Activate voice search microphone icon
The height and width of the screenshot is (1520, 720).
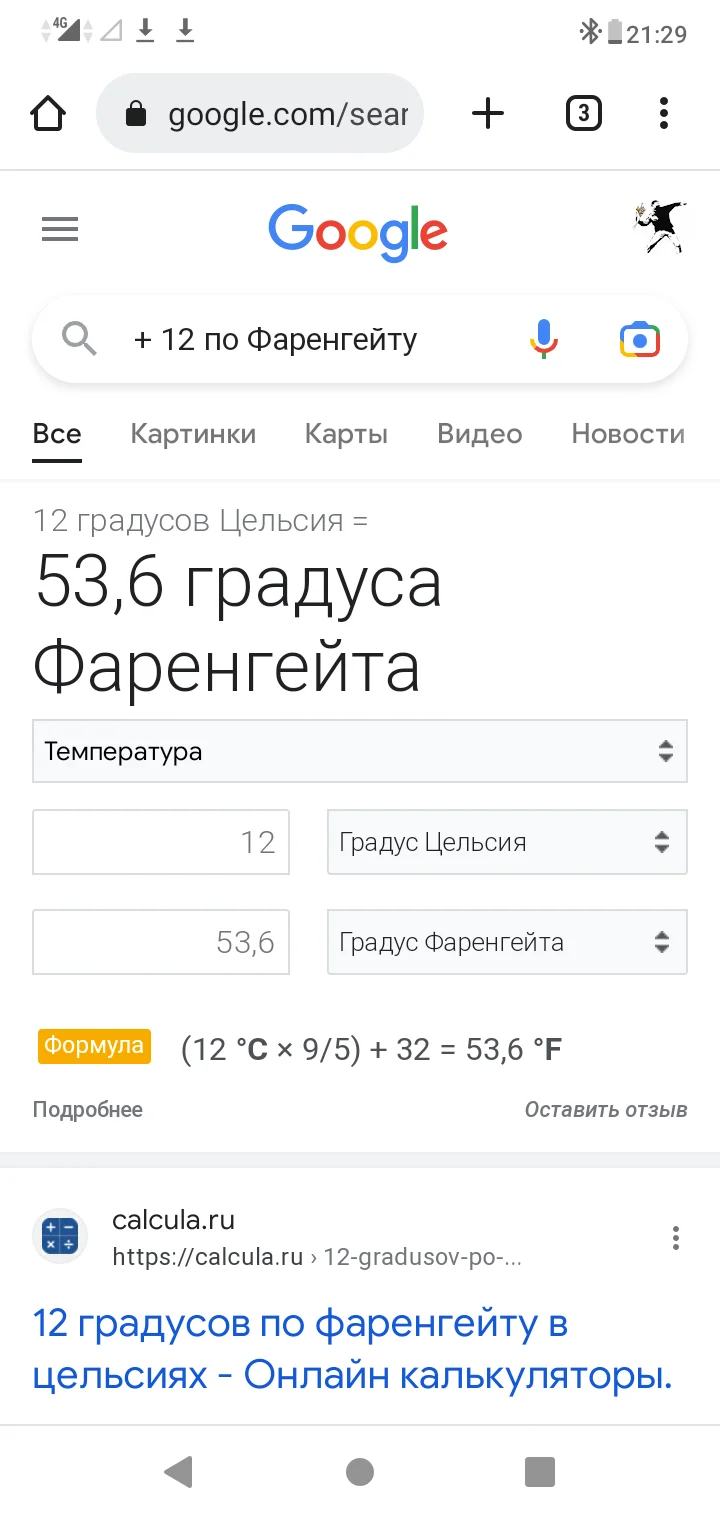[x=543, y=339]
